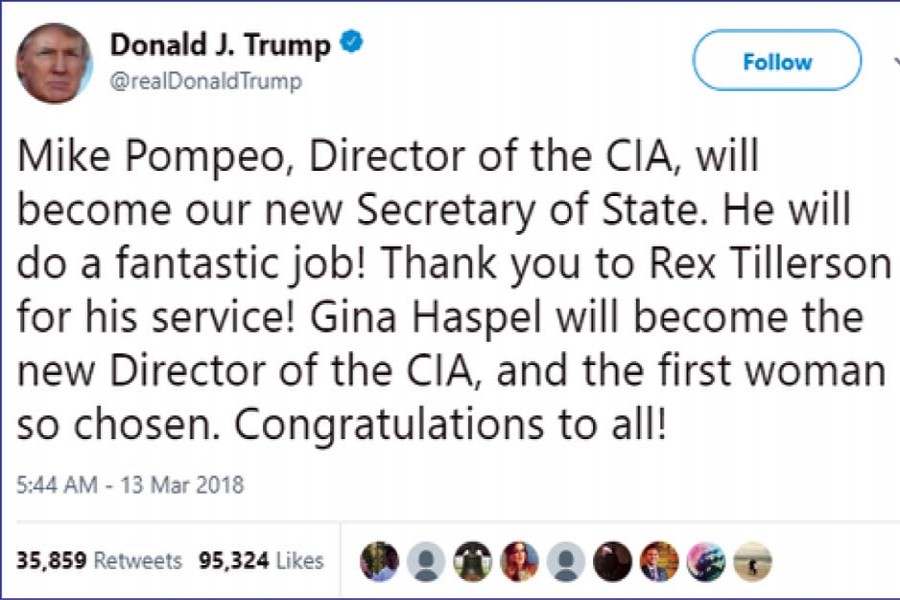Screen dimensions: 900x600
Task: Click the blue verified badge
Action: point(352,43)
